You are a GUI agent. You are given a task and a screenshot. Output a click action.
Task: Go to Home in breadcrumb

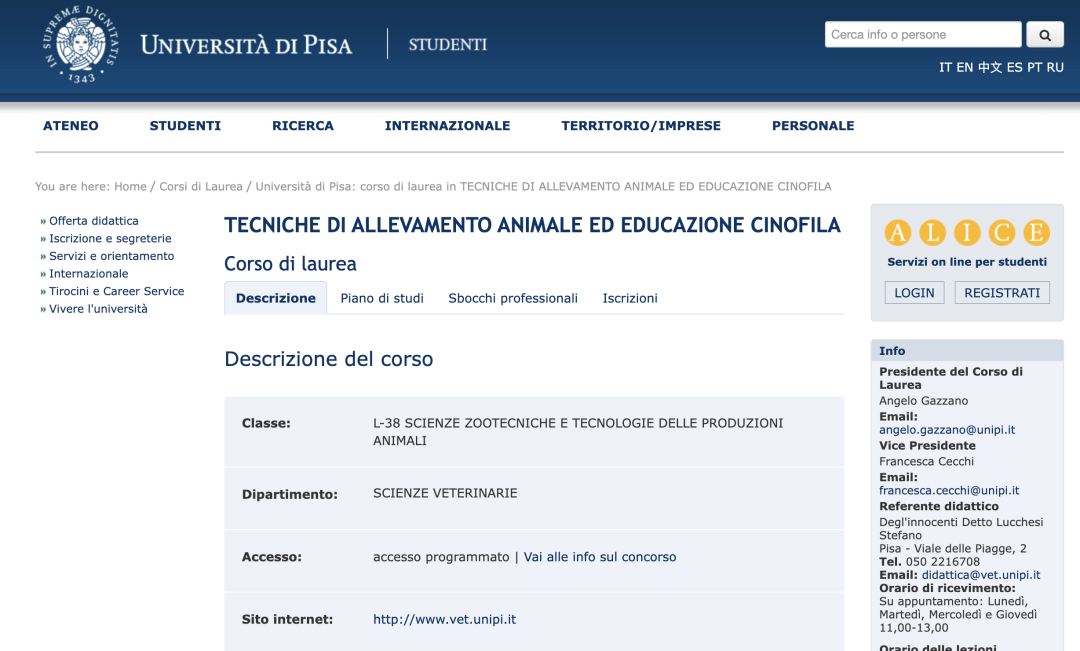pyautogui.click(x=130, y=187)
